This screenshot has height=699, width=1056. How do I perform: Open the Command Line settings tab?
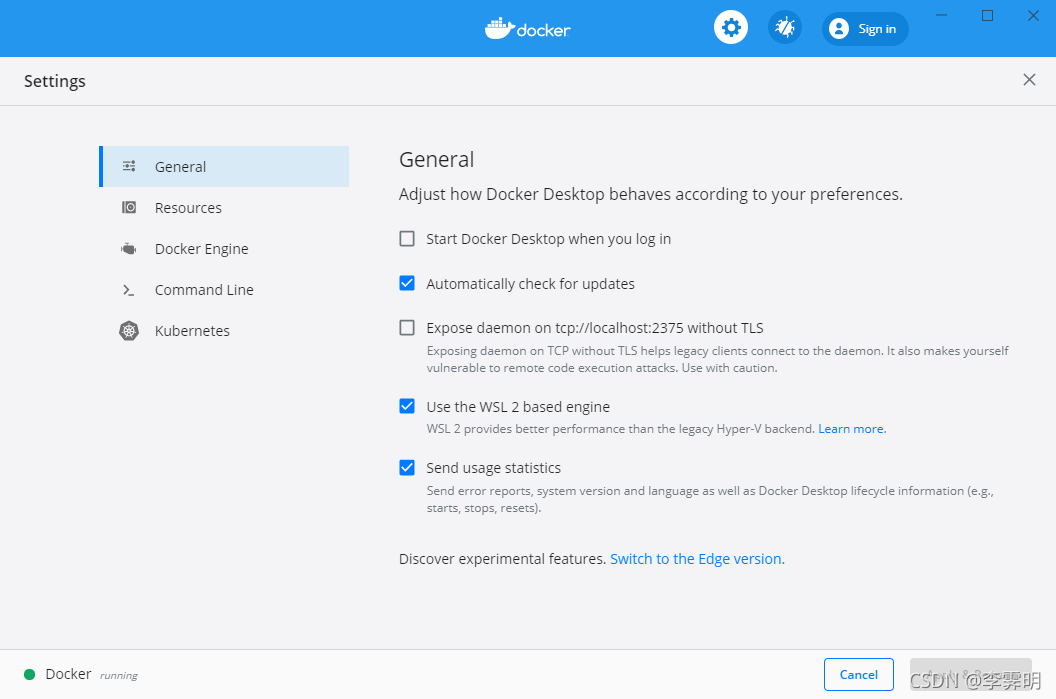coord(224,290)
